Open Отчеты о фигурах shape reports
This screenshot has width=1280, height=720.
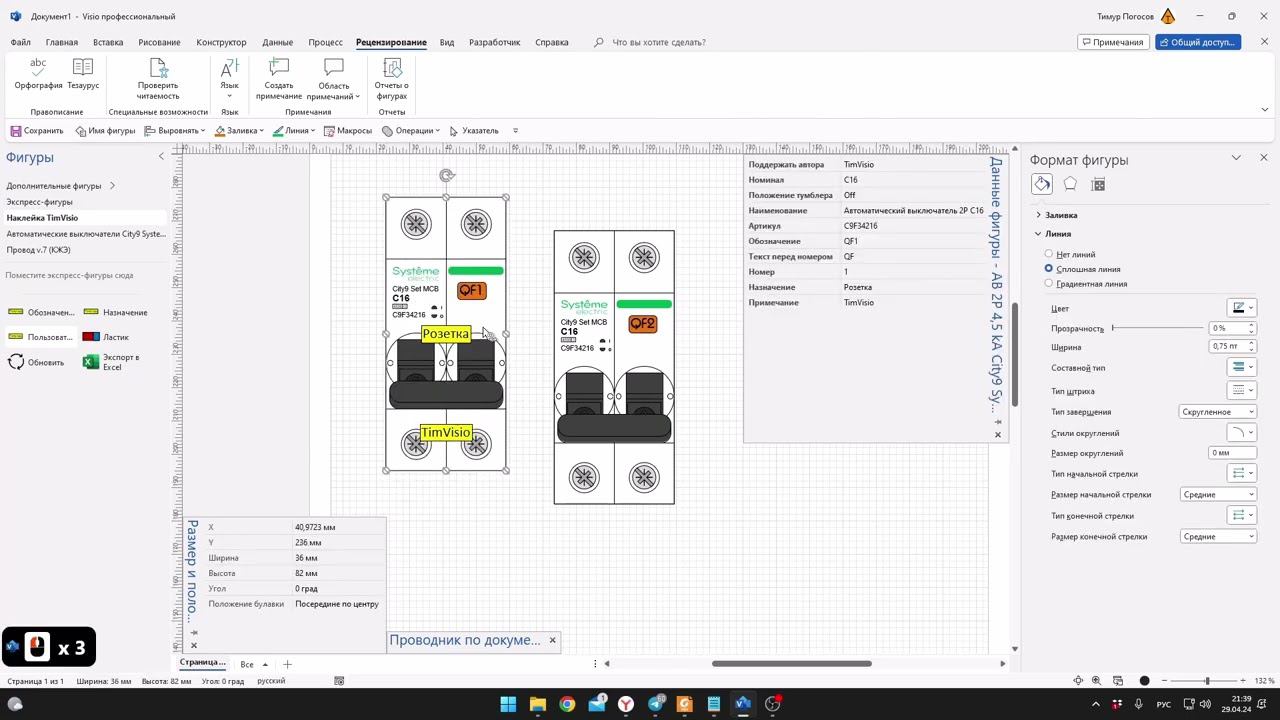pyautogui.click(x=392, y=79)
